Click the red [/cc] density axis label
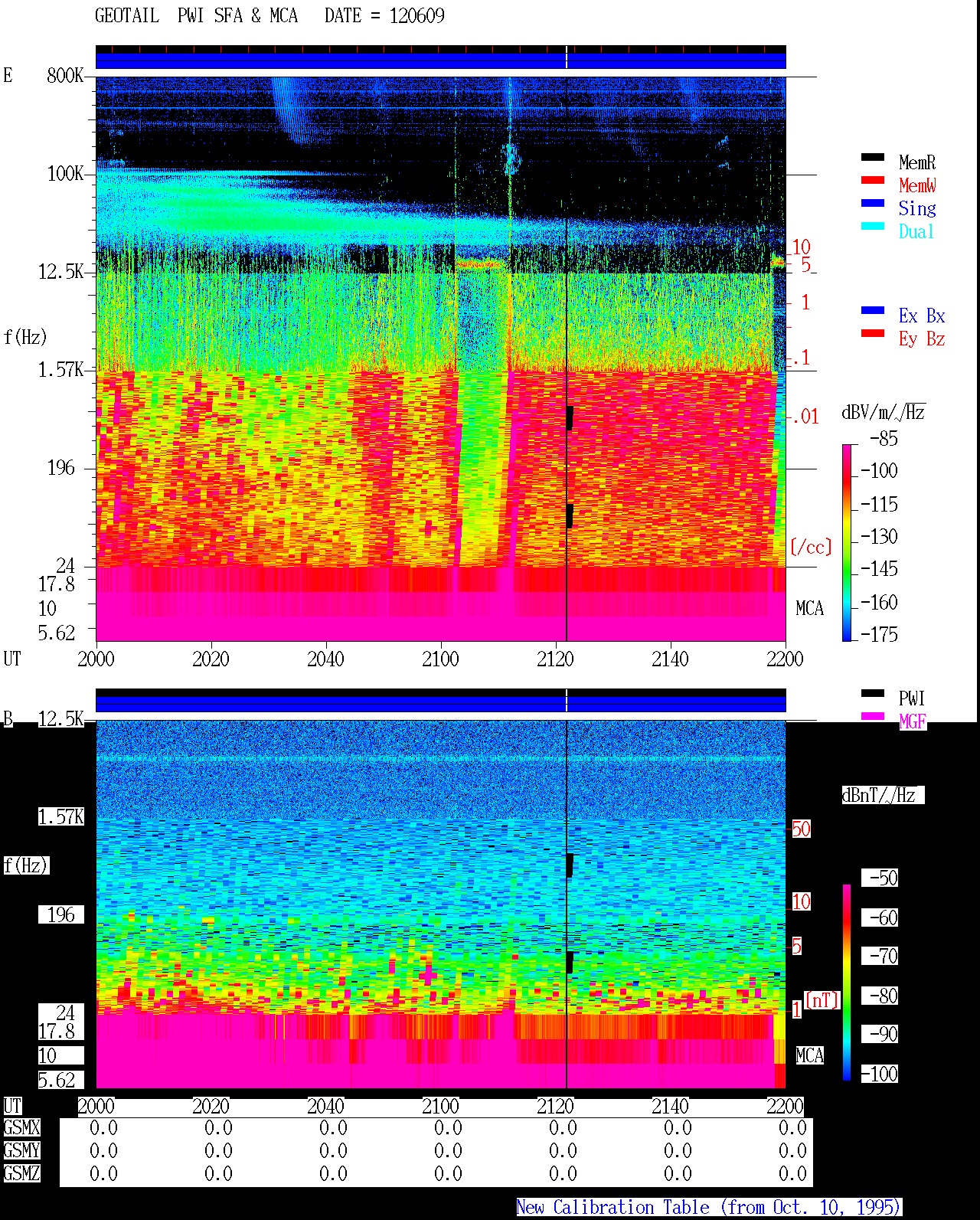 pyautogui.click(x=811, y=547)
